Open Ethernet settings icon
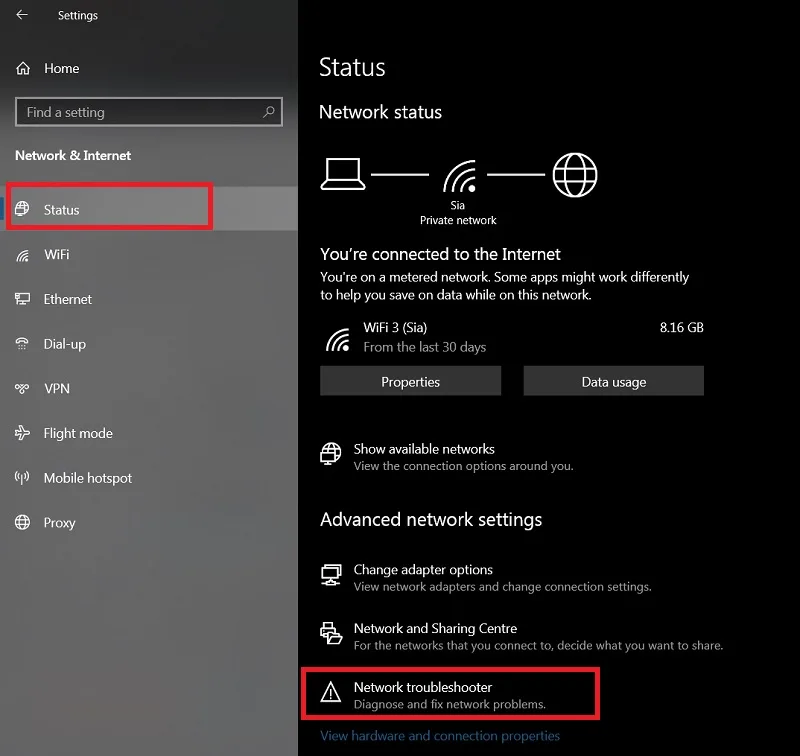 point(22,299)
